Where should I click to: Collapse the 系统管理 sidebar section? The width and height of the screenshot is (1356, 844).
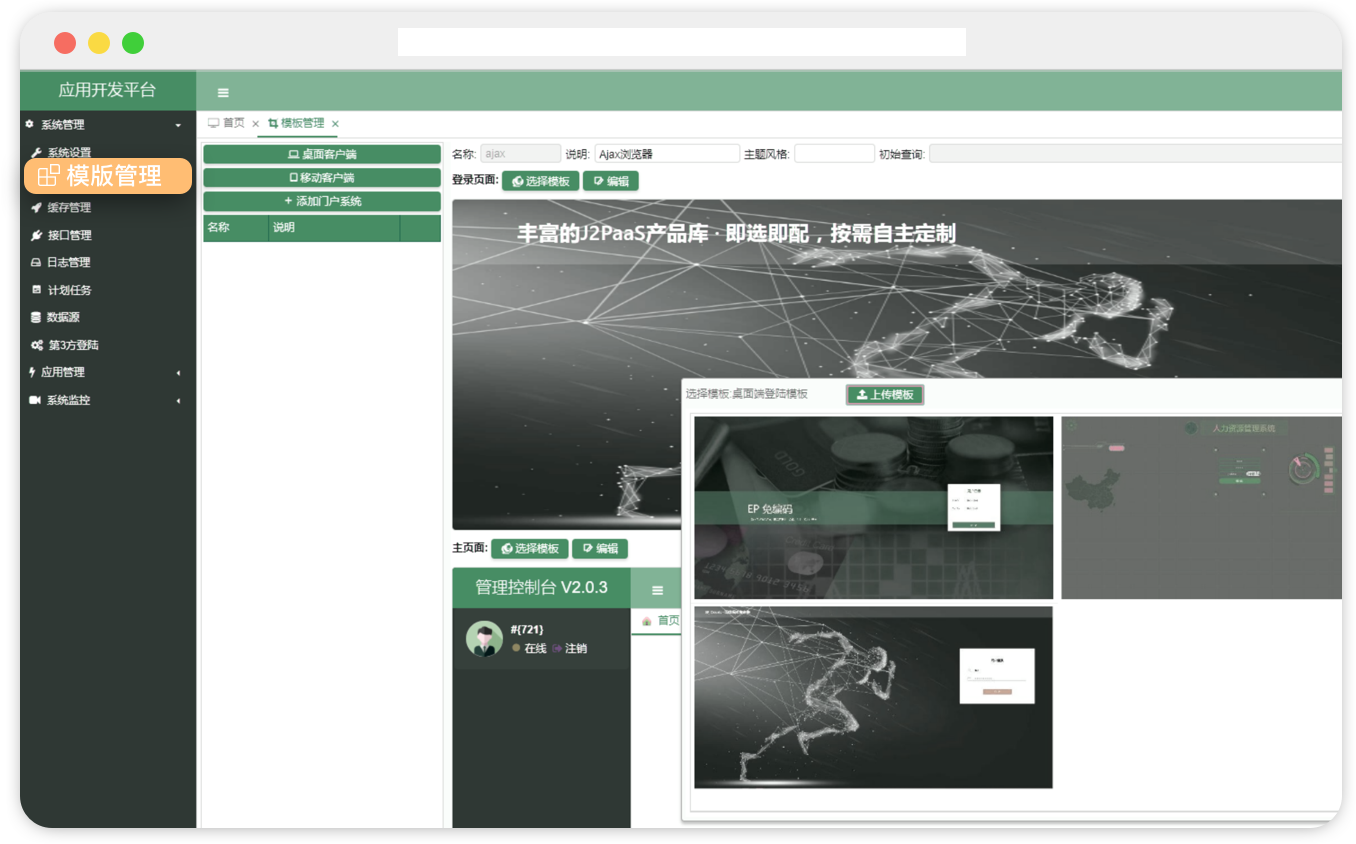[108, 125]
